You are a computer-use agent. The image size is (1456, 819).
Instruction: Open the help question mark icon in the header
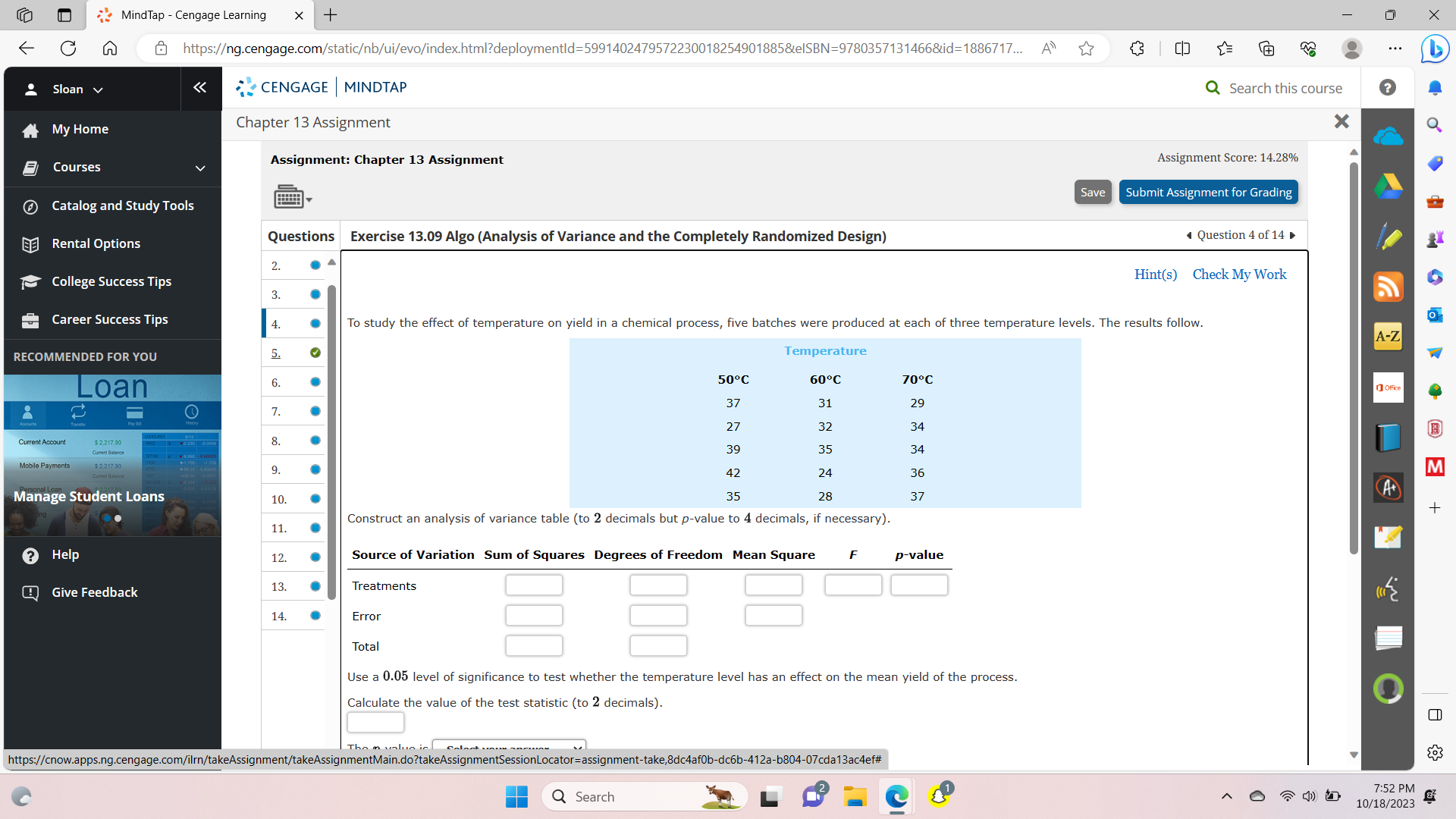pos(1387,88)
